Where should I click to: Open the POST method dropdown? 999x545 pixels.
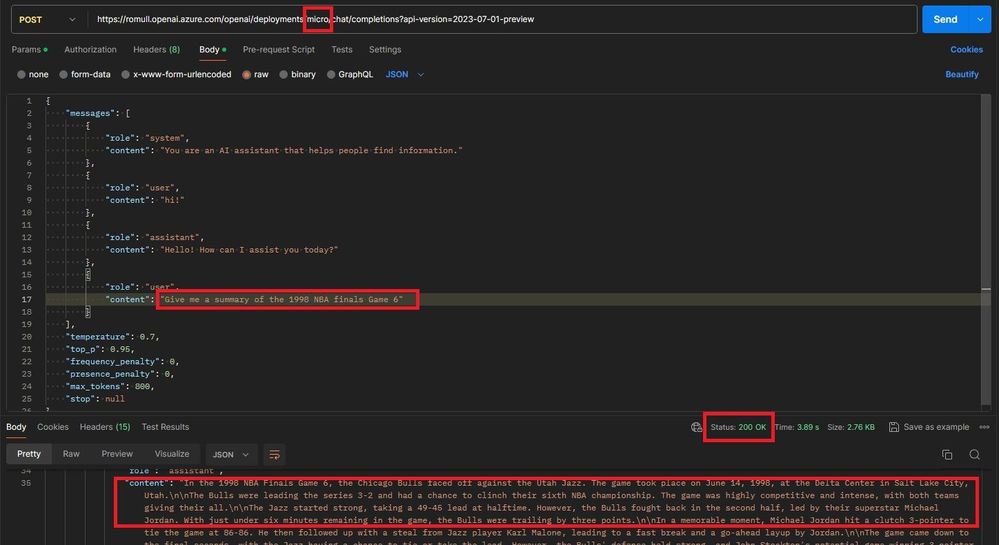coord(47,20)
